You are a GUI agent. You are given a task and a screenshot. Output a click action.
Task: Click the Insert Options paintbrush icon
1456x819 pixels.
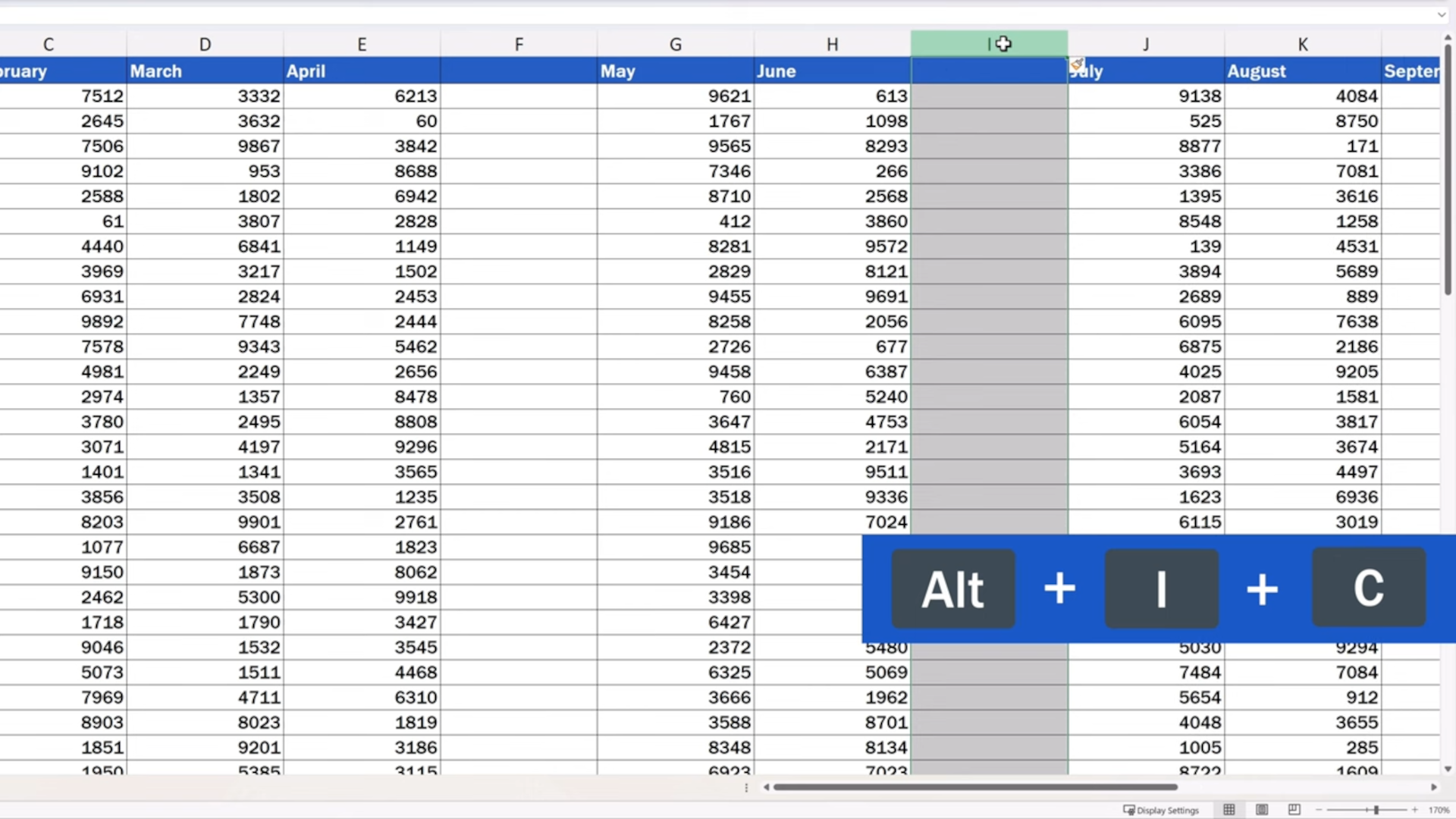(1077, 64)
